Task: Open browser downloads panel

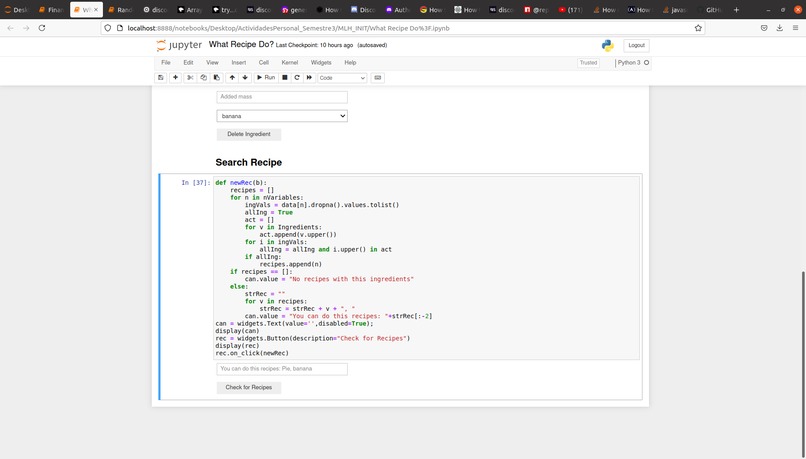Action: click(779, 28)
